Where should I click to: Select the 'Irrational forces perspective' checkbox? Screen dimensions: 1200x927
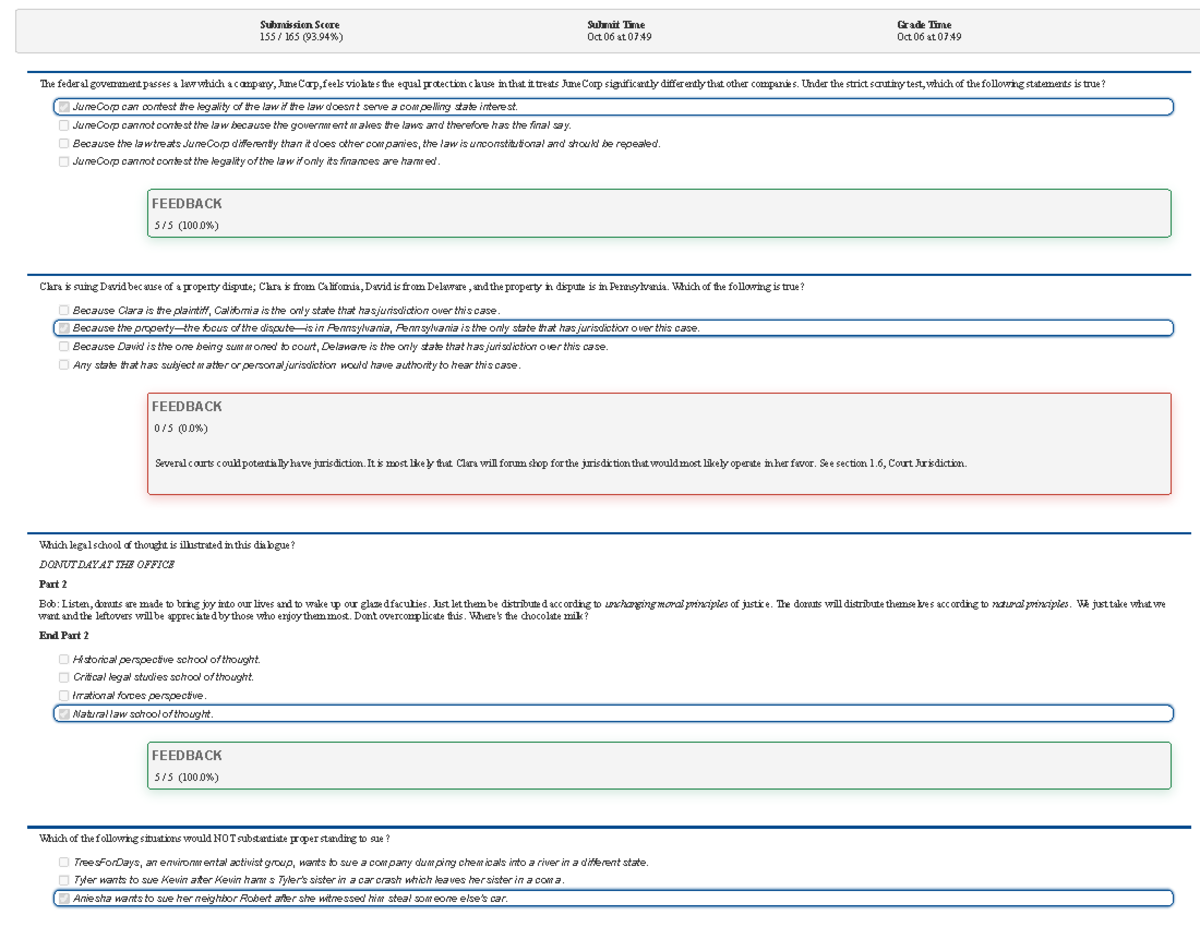point(64,695)
